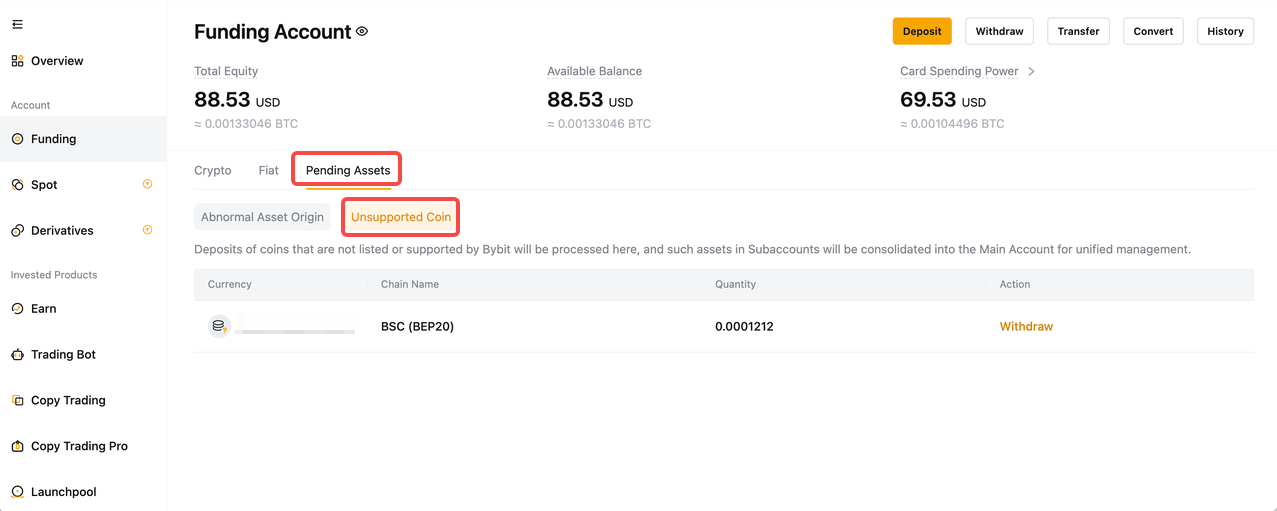Click the Spot icon in sidebar
The height and width of the screenshot is (511, 1277).
click(17, 185)
